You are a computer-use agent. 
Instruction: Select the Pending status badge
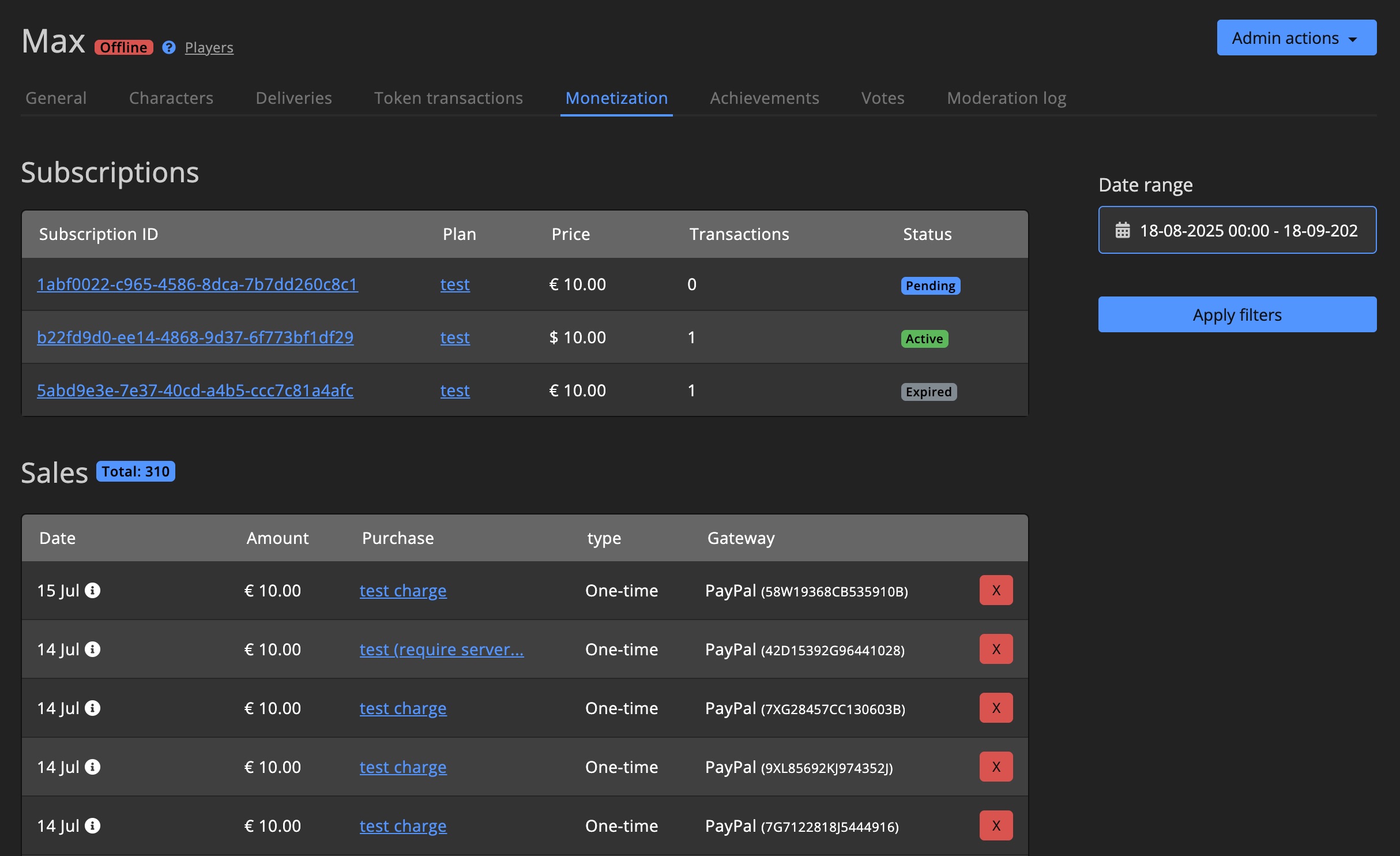[x=929, y=285]
